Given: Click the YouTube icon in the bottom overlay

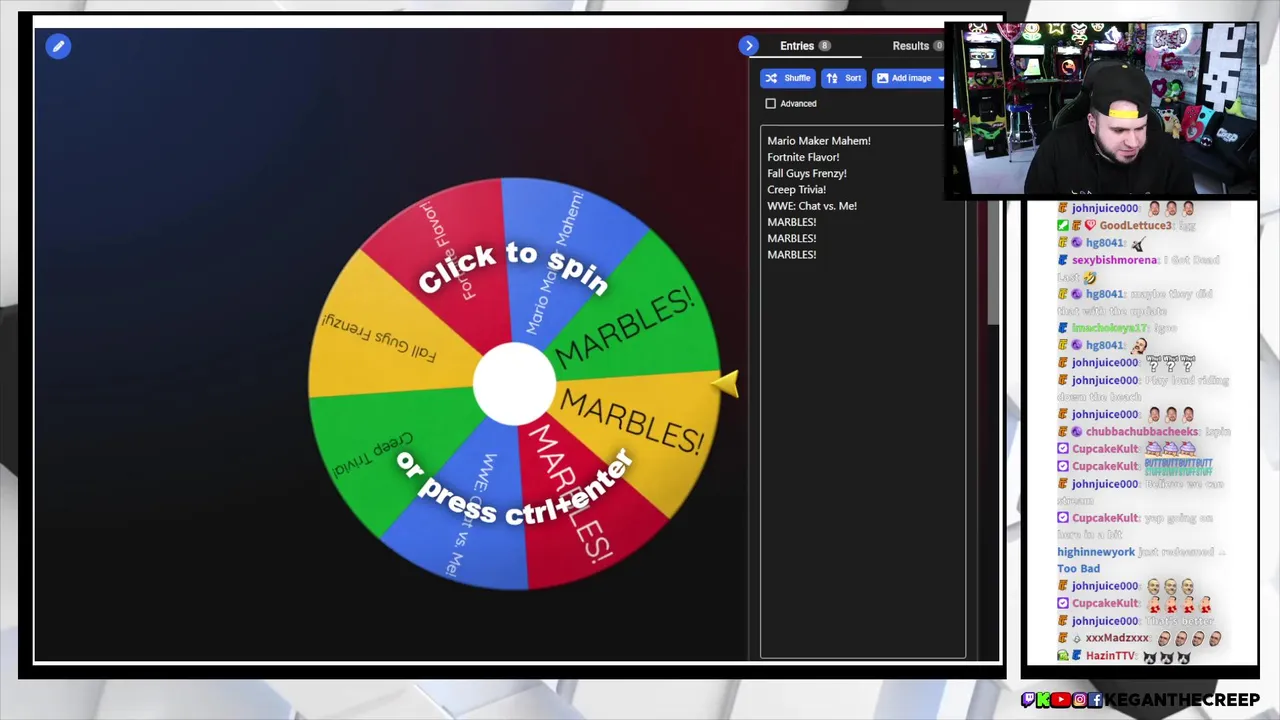Looking at the screenshot, I should tap(1061, 700).
